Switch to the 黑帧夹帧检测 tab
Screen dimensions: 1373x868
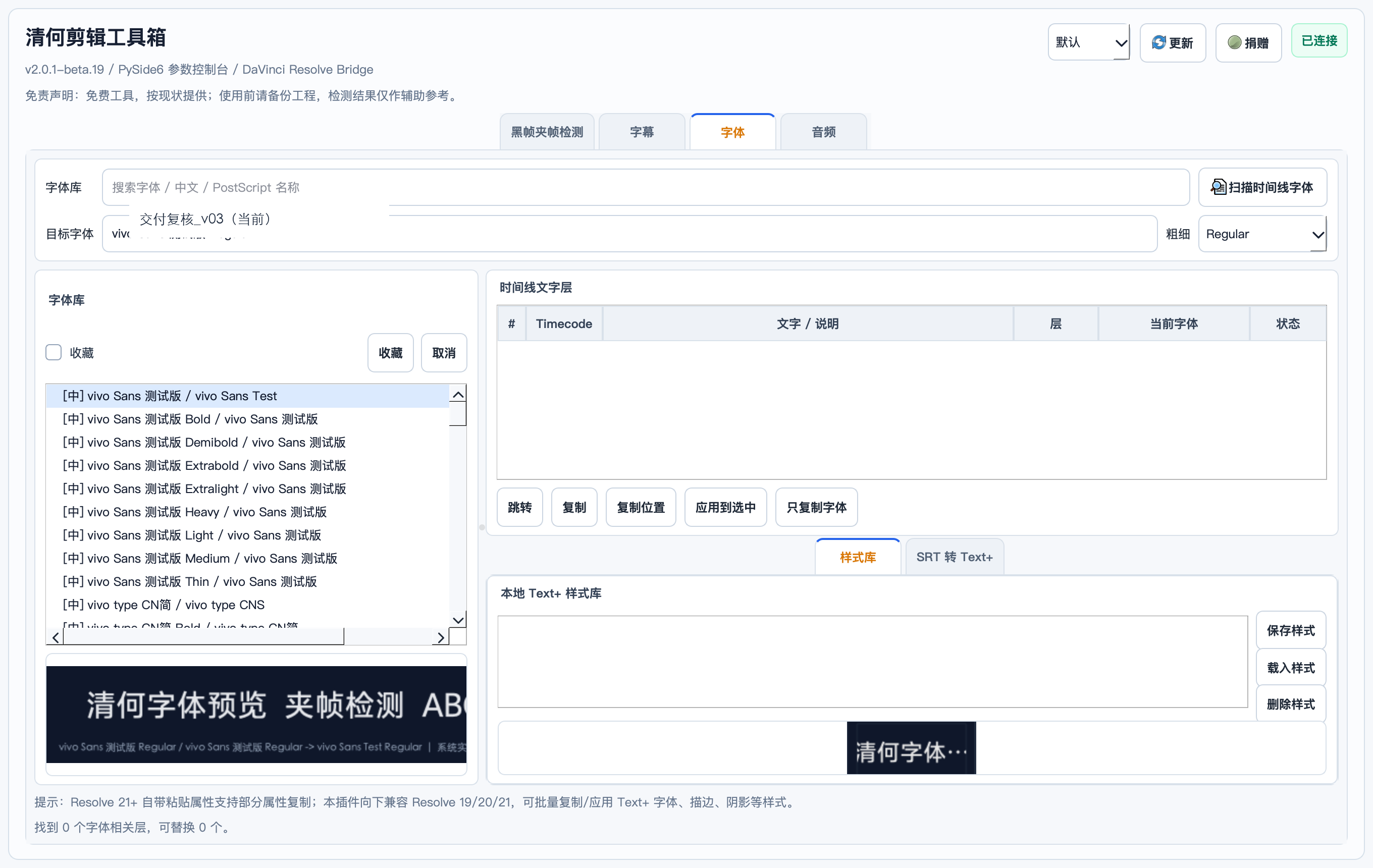pyautogui.click(x=547, y=132)
